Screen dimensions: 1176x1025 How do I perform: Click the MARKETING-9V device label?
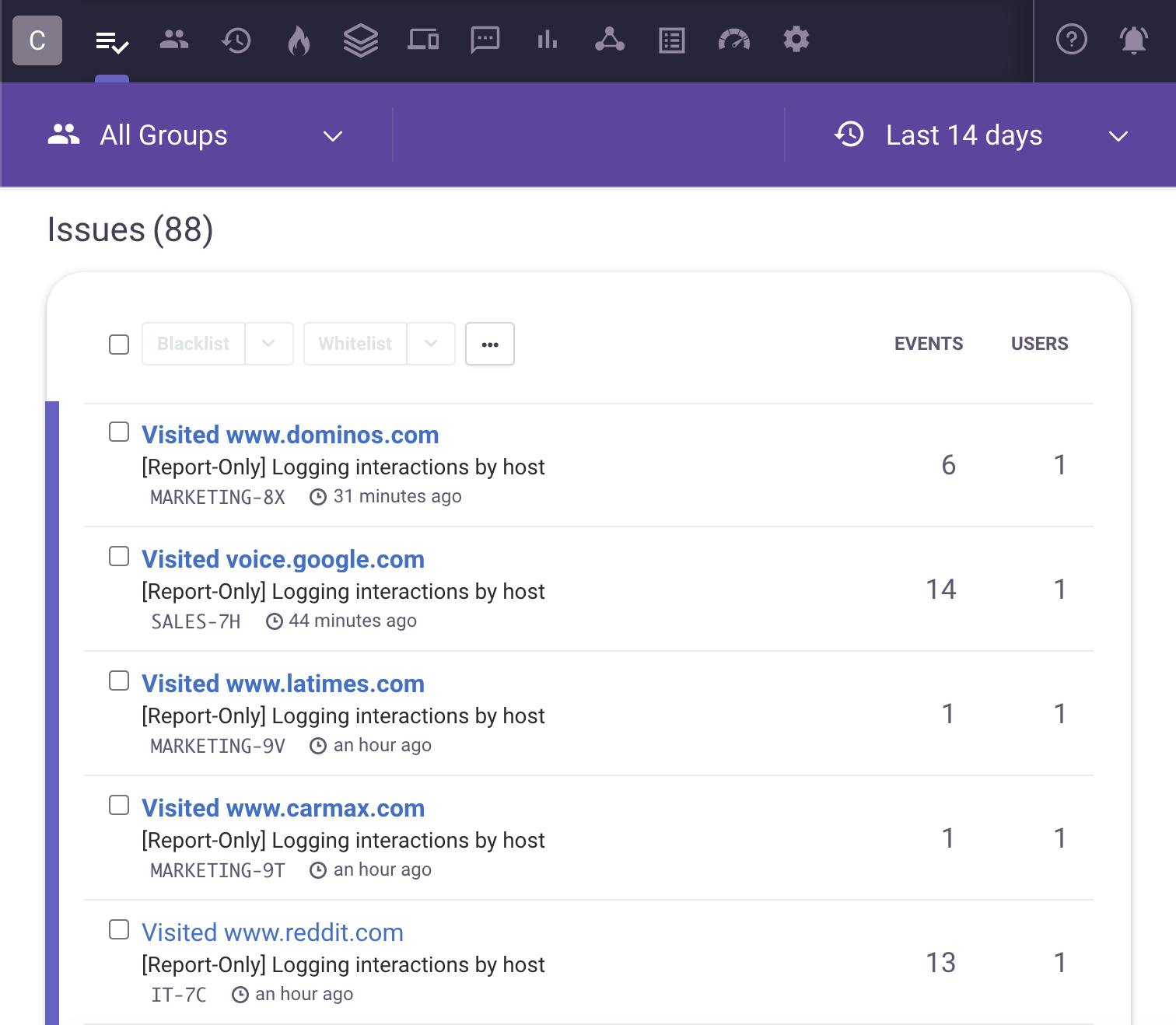tap(218, 746)
